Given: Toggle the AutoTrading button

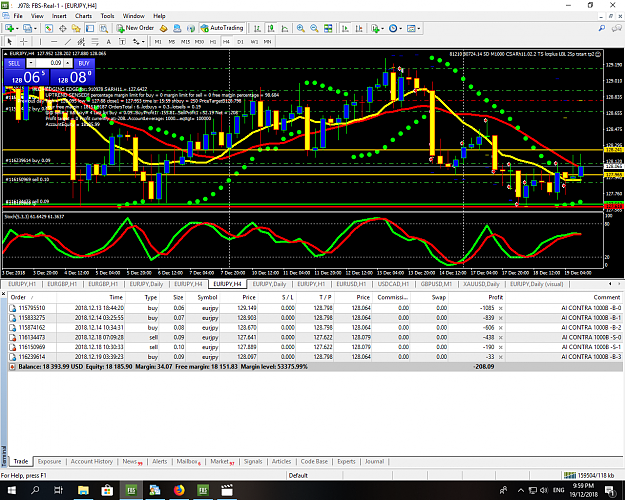Looking at the screenshot, I should coord(222,28).
